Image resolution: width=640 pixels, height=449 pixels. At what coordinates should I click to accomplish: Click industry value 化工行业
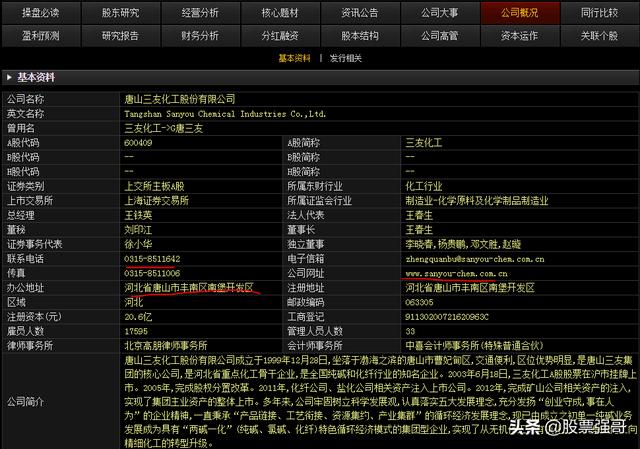coord(424,186)
